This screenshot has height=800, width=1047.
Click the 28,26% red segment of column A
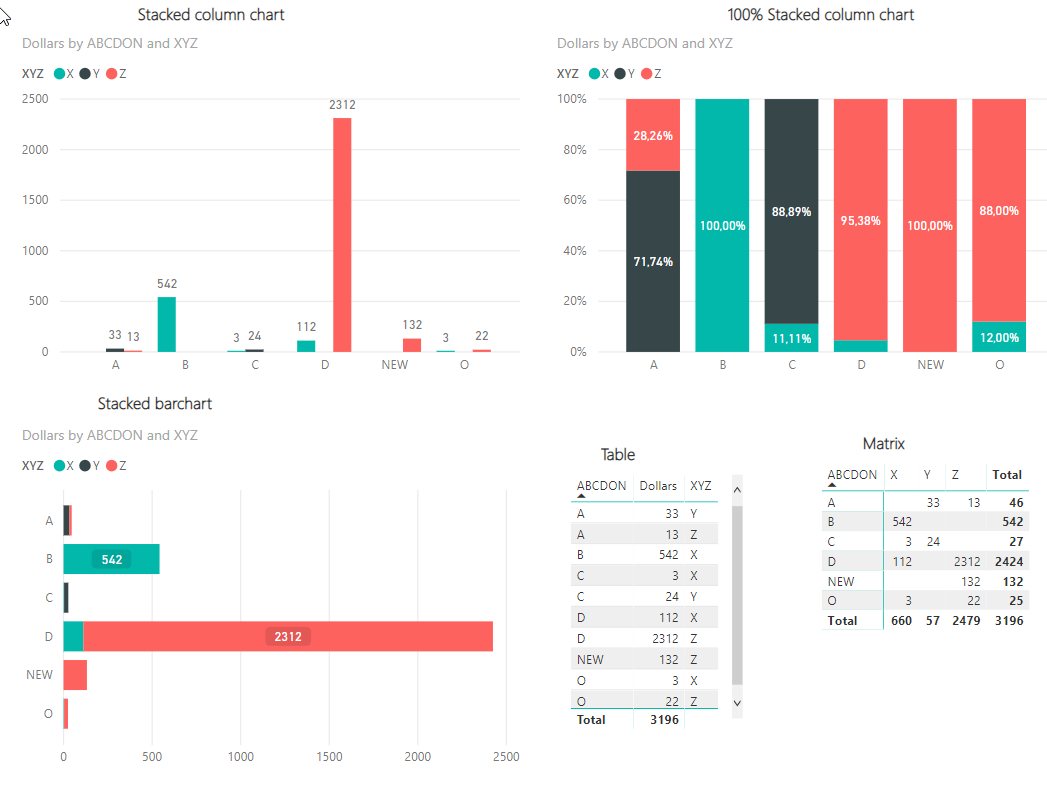coord(653,135)
